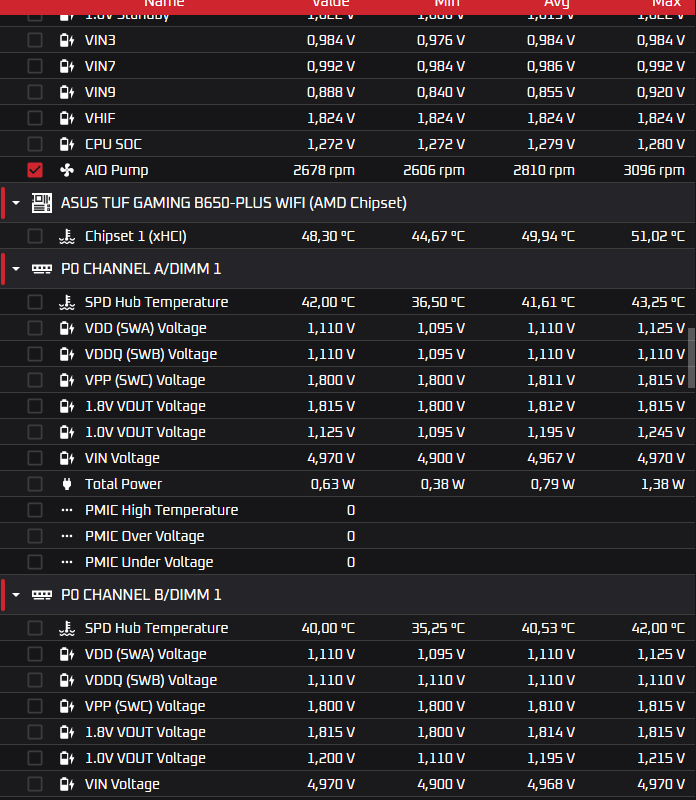This screenshot has height=800, width=696.
Task: Click the voltage icon beside CPU SOC
Action: click(67, 144)
